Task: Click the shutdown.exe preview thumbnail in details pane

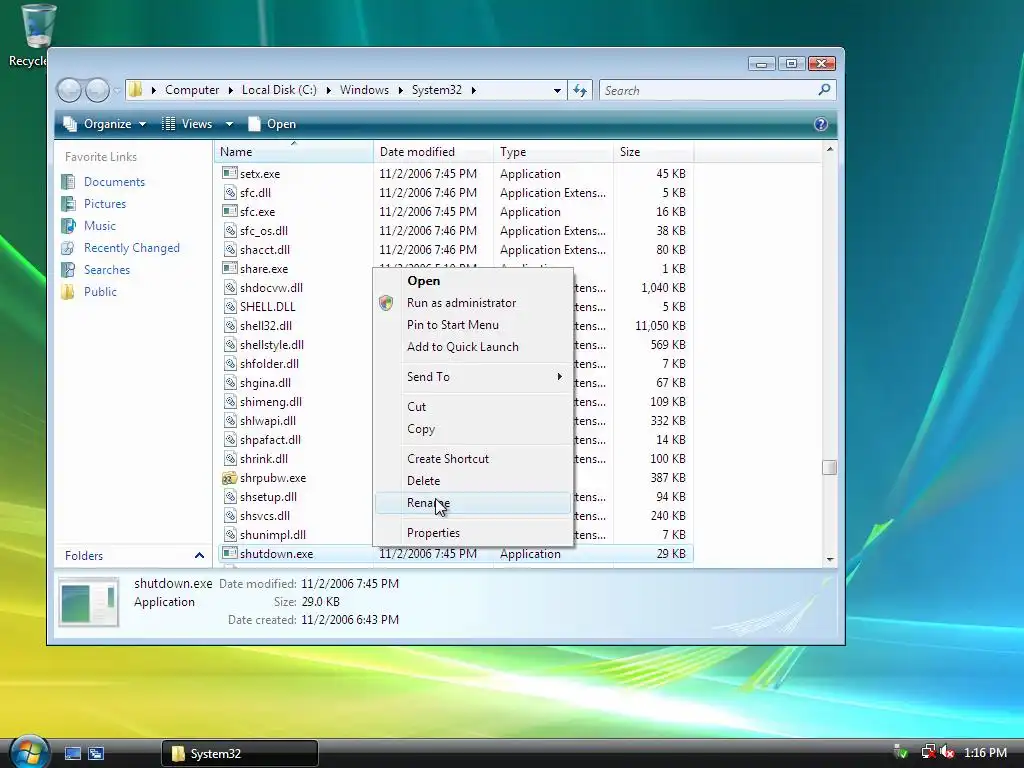Action: coord(89,602)
